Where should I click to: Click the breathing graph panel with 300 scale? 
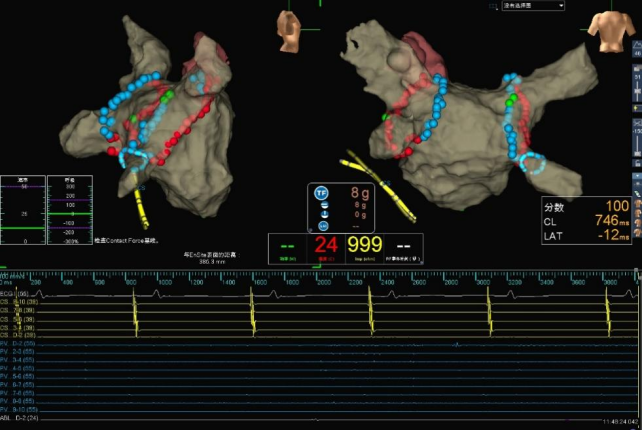click(x=70, y=210)
